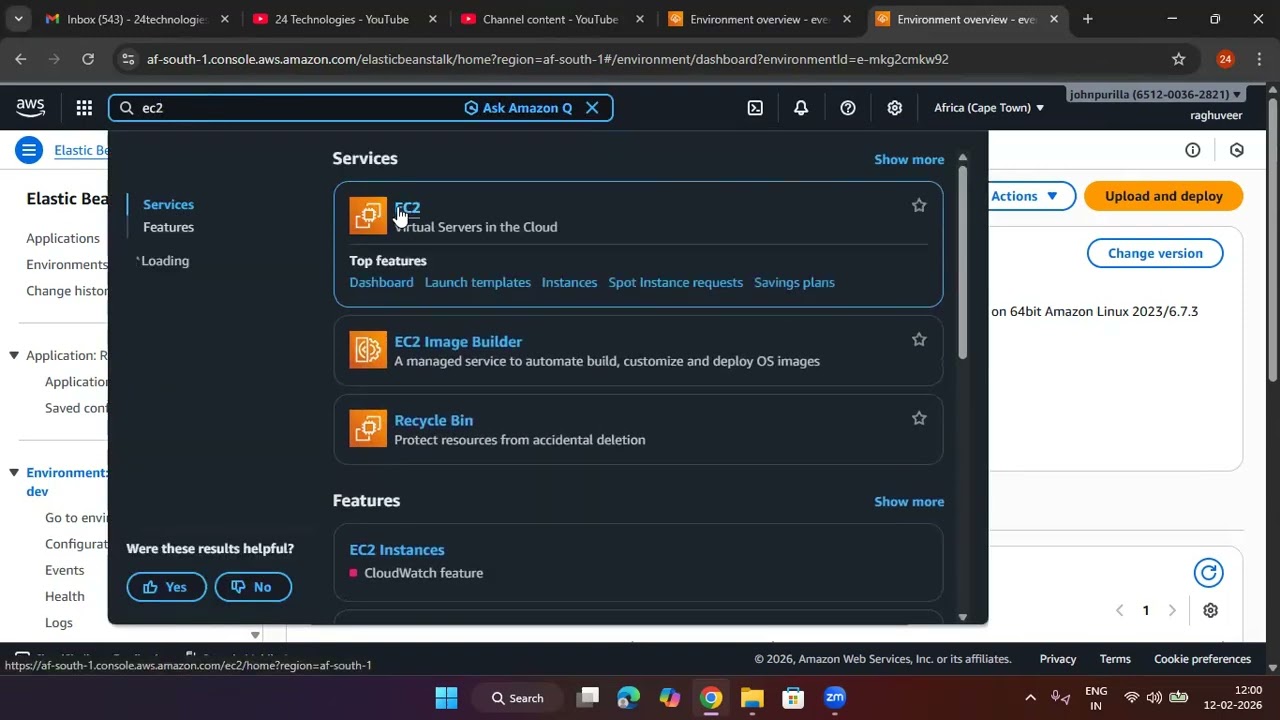Click Ask Amazon Q in search bar
The width and height of the screenshot is (1280, 720).
click(x=518, y=108)
